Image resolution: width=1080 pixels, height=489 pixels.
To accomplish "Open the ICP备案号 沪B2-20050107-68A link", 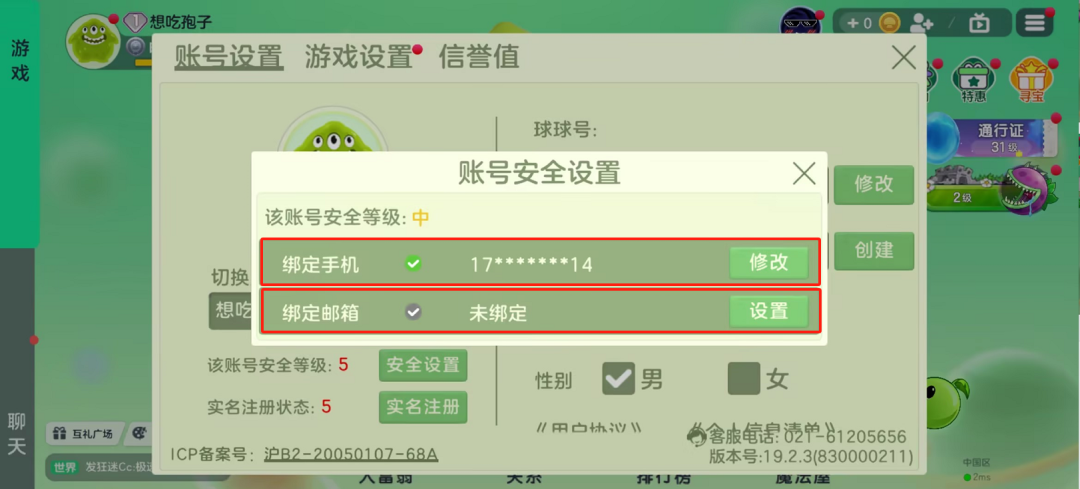I will point(351,455).
